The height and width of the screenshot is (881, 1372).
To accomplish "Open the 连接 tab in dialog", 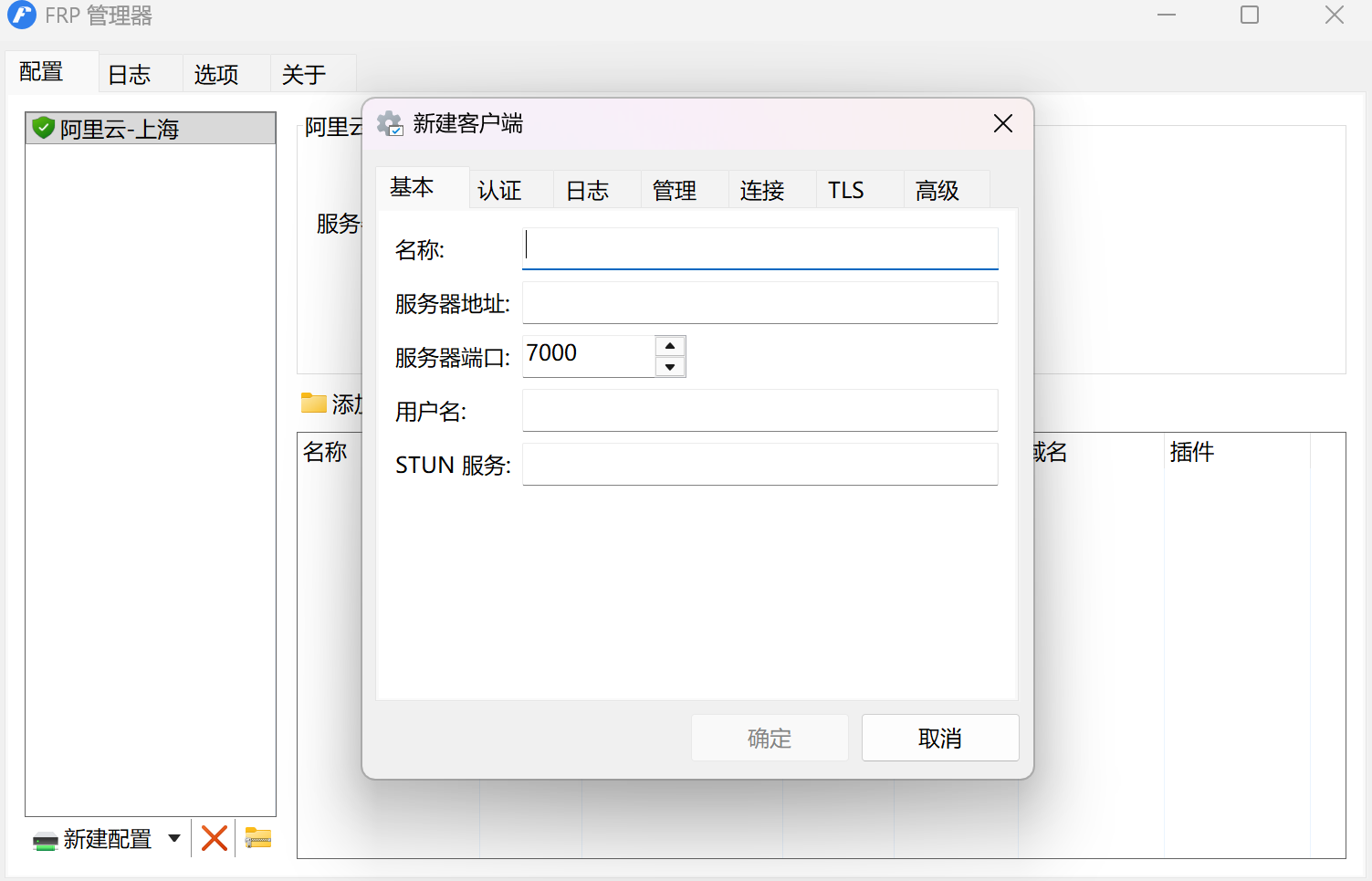I will pos(762,190).
